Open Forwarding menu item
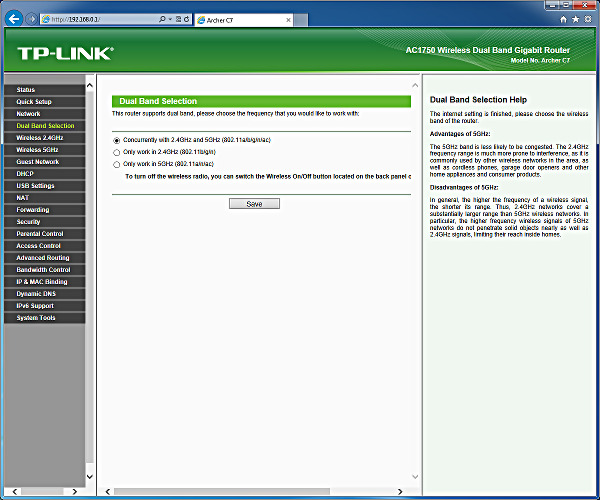The height and width of the screenshot is (500, 600). [45, 210]
